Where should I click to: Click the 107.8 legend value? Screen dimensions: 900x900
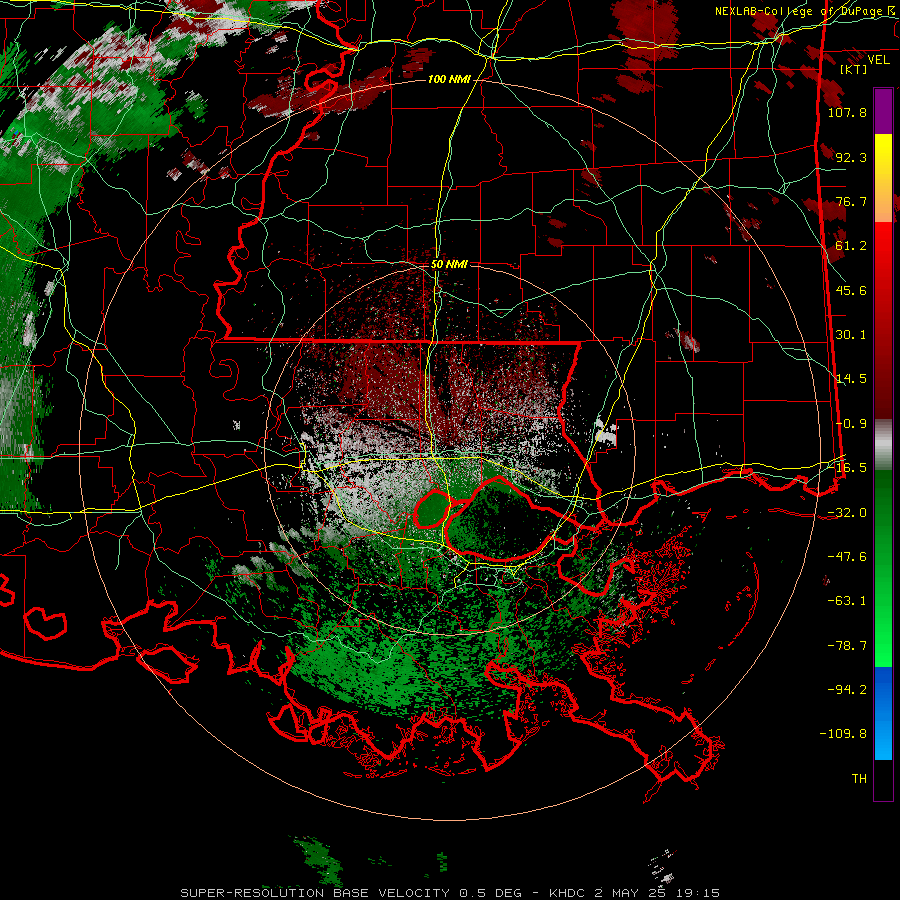click(x=847, y=112)
